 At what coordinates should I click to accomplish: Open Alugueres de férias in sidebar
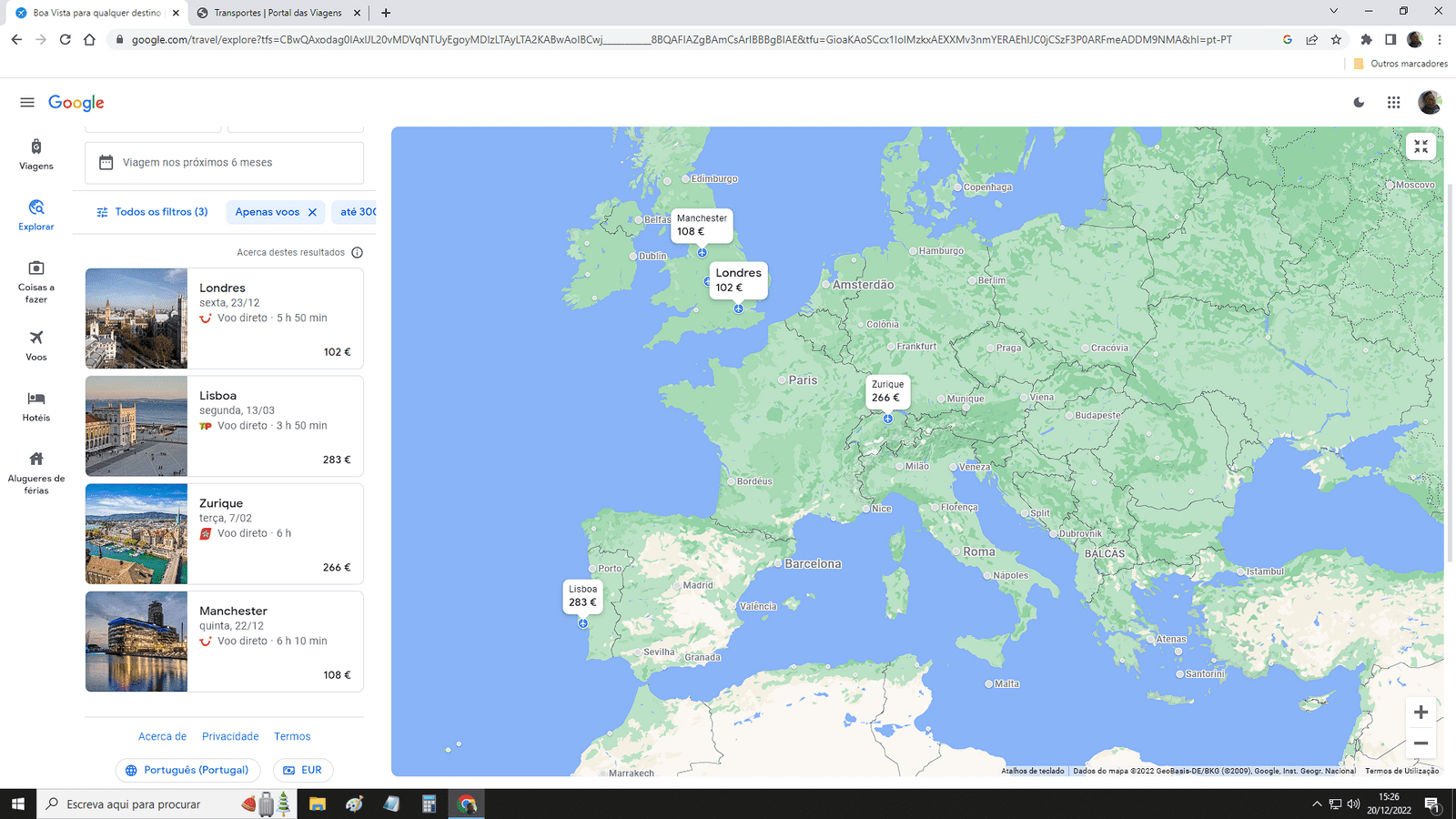36,472
